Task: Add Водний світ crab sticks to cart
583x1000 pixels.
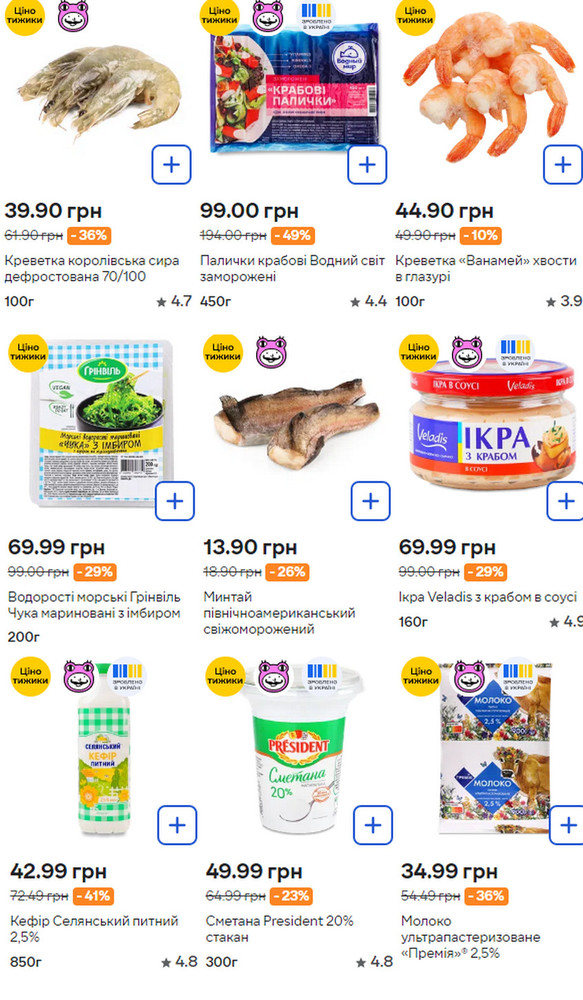Action: pyautogui.click(x=367, y=165)
